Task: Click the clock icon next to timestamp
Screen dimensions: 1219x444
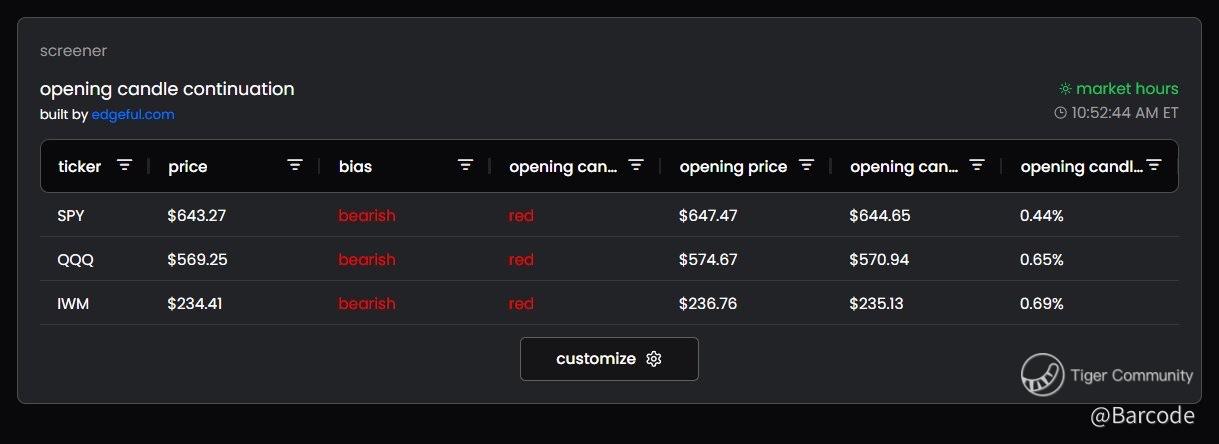Action: [1060, 113]
